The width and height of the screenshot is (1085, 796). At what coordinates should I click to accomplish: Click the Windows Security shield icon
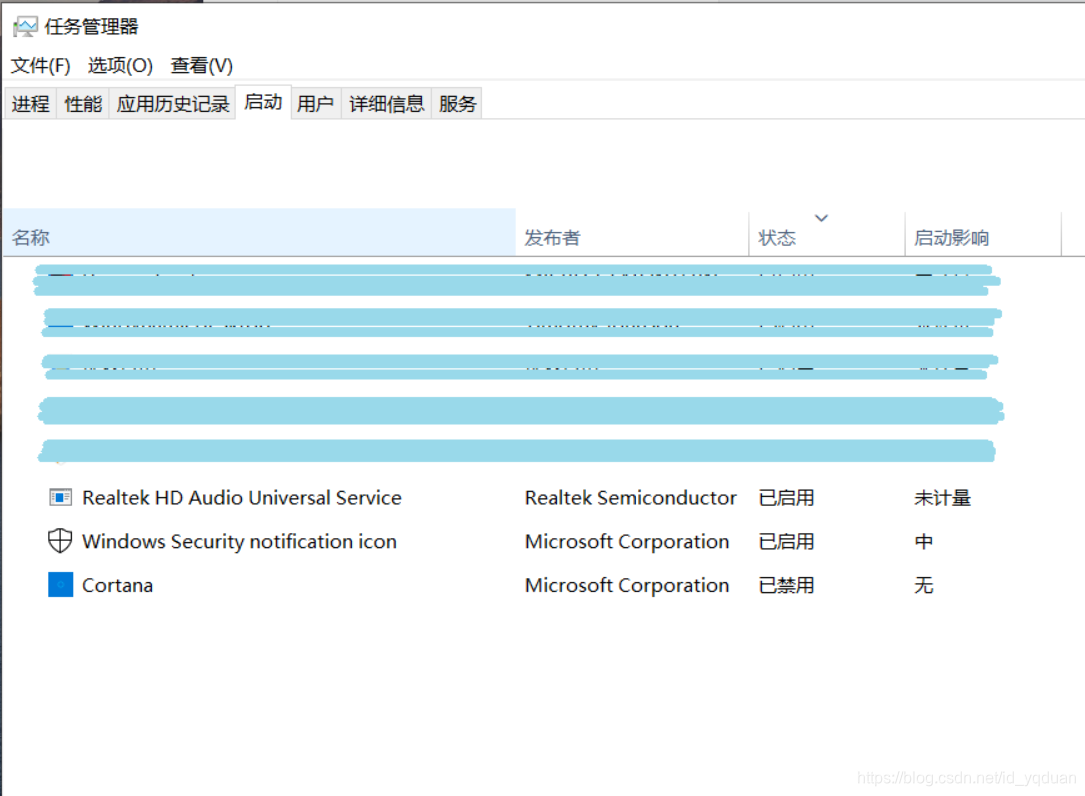coord(60,541)
